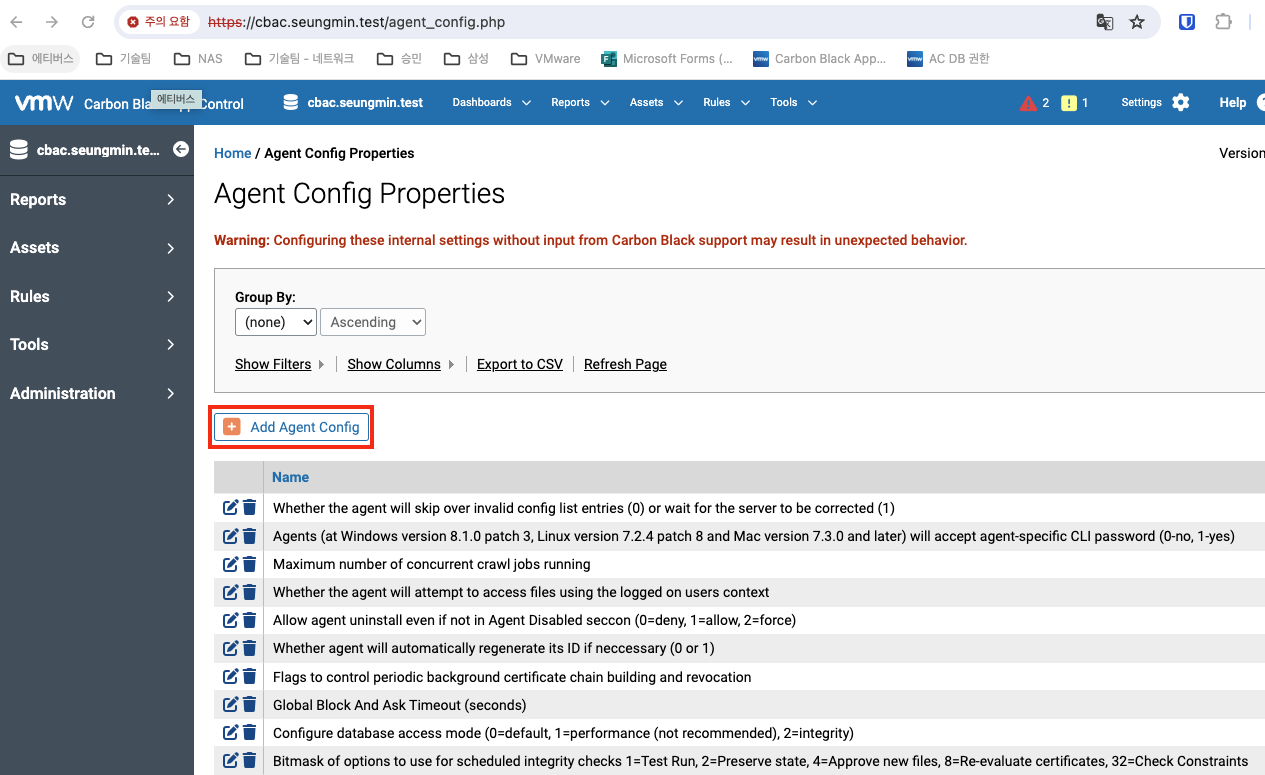Delete the Global Block And Ask Timeout row
Viewport: 1265px width, 775px height.
click(250, 705)
